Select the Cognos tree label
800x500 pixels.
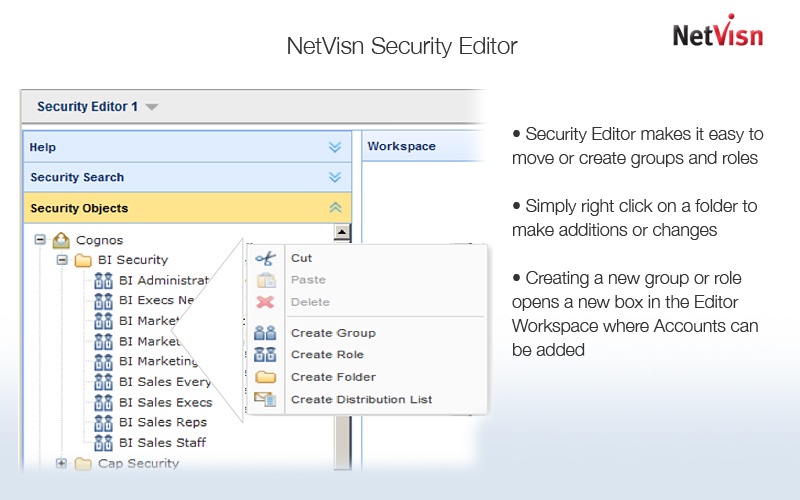click(99, 240)
